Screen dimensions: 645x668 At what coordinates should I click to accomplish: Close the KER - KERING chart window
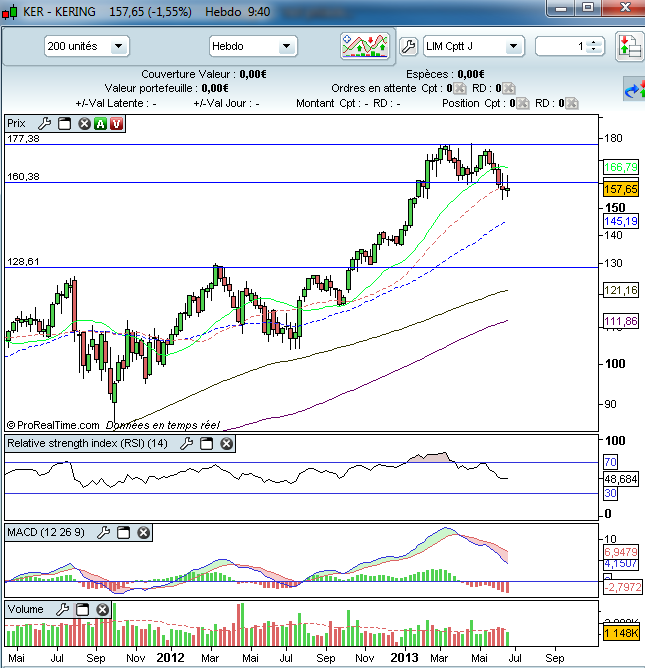point(625,8)
